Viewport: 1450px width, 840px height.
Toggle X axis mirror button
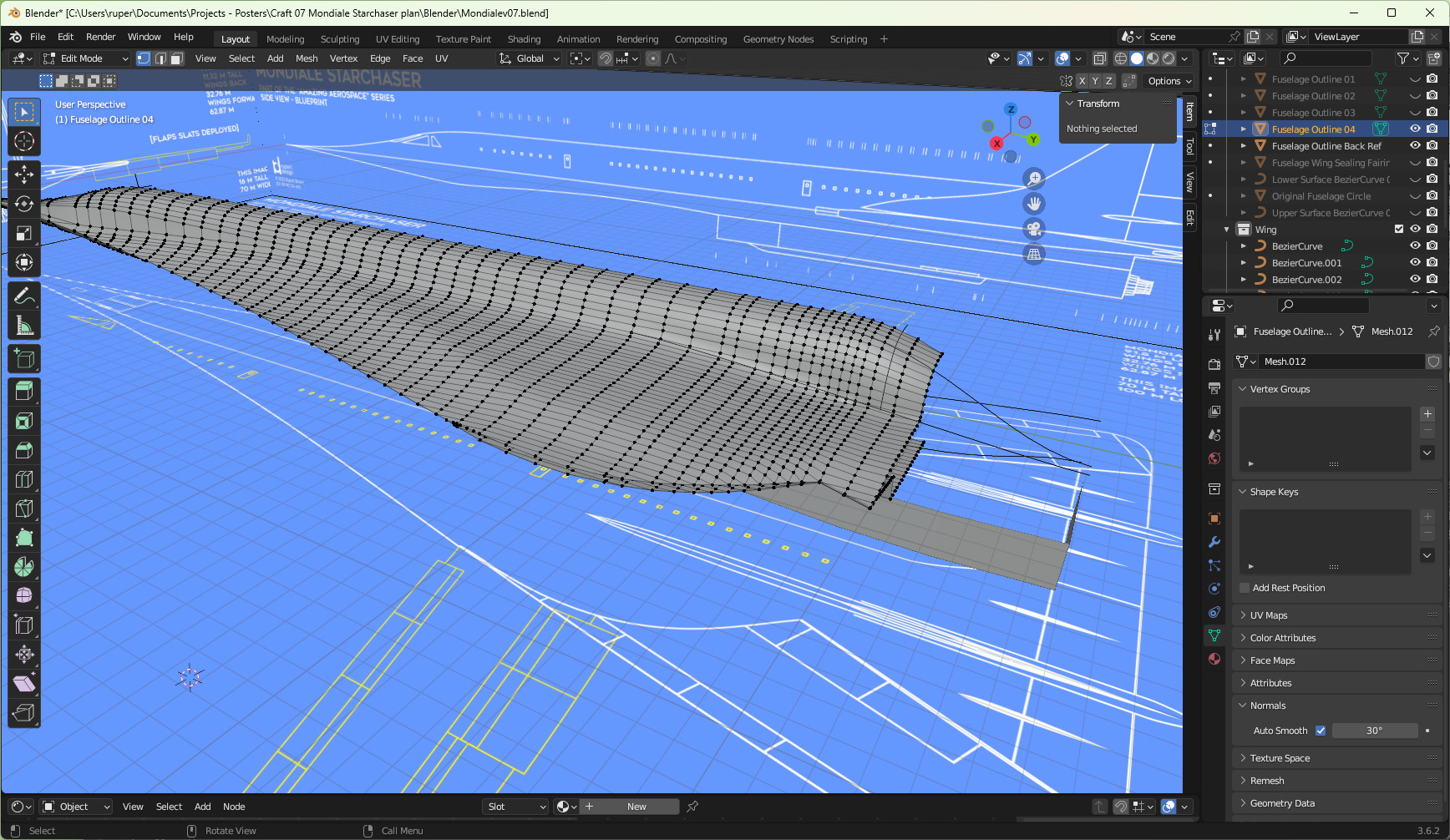(x=1082, y=81)
